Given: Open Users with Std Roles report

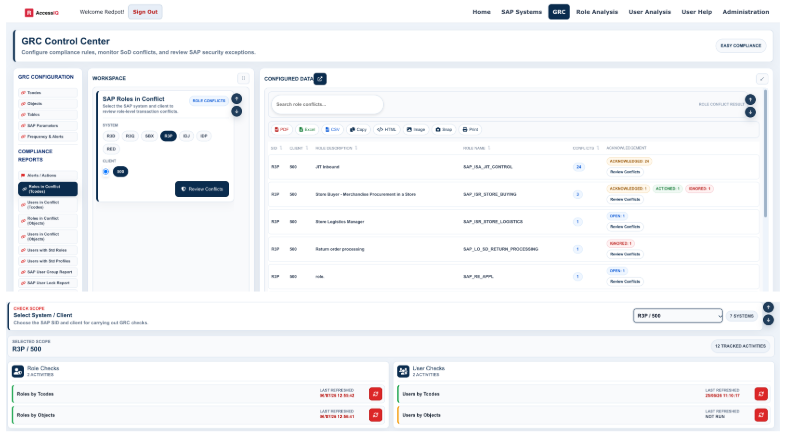Looking at the screenshot, I should [48, 250].
